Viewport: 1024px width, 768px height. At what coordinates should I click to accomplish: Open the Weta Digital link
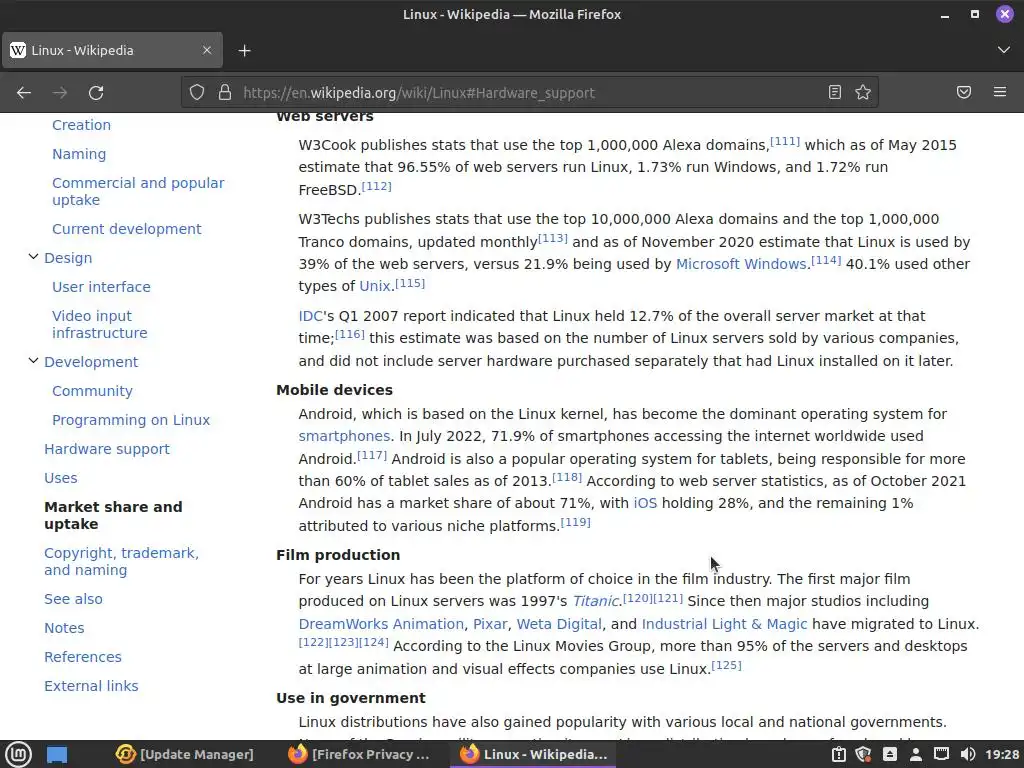point(559,624)
